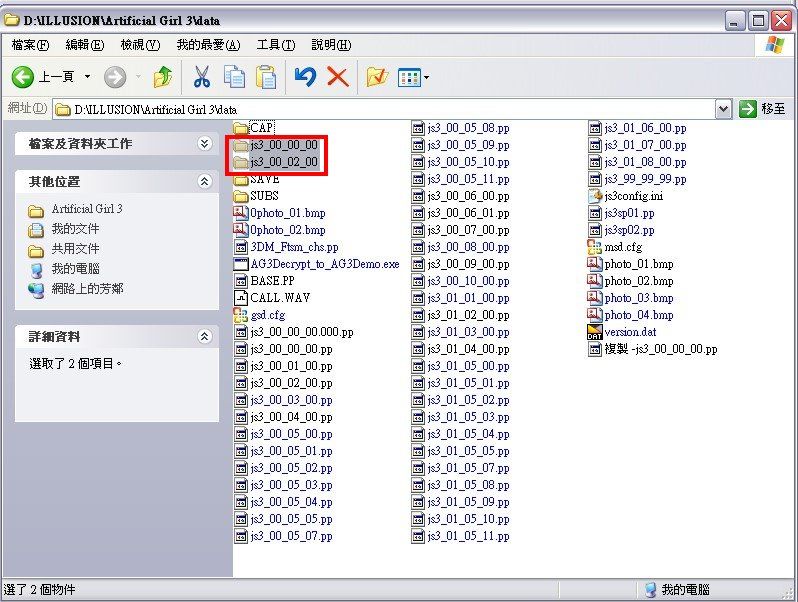Select the AG3Decrypt_to_AG3Demo.exe icon
798x602 pixels.
tap(241, 264)
